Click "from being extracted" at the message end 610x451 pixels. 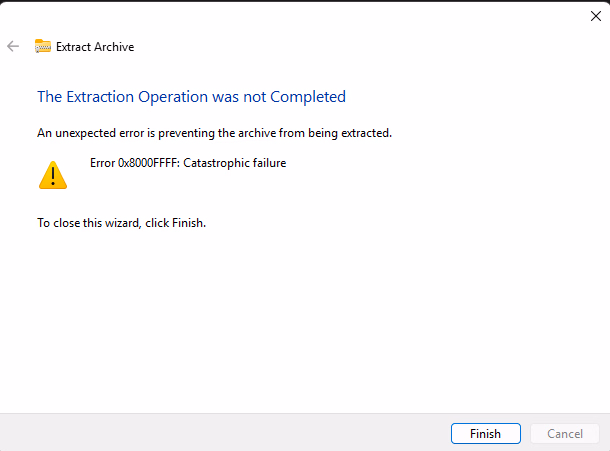coord(337,132)
